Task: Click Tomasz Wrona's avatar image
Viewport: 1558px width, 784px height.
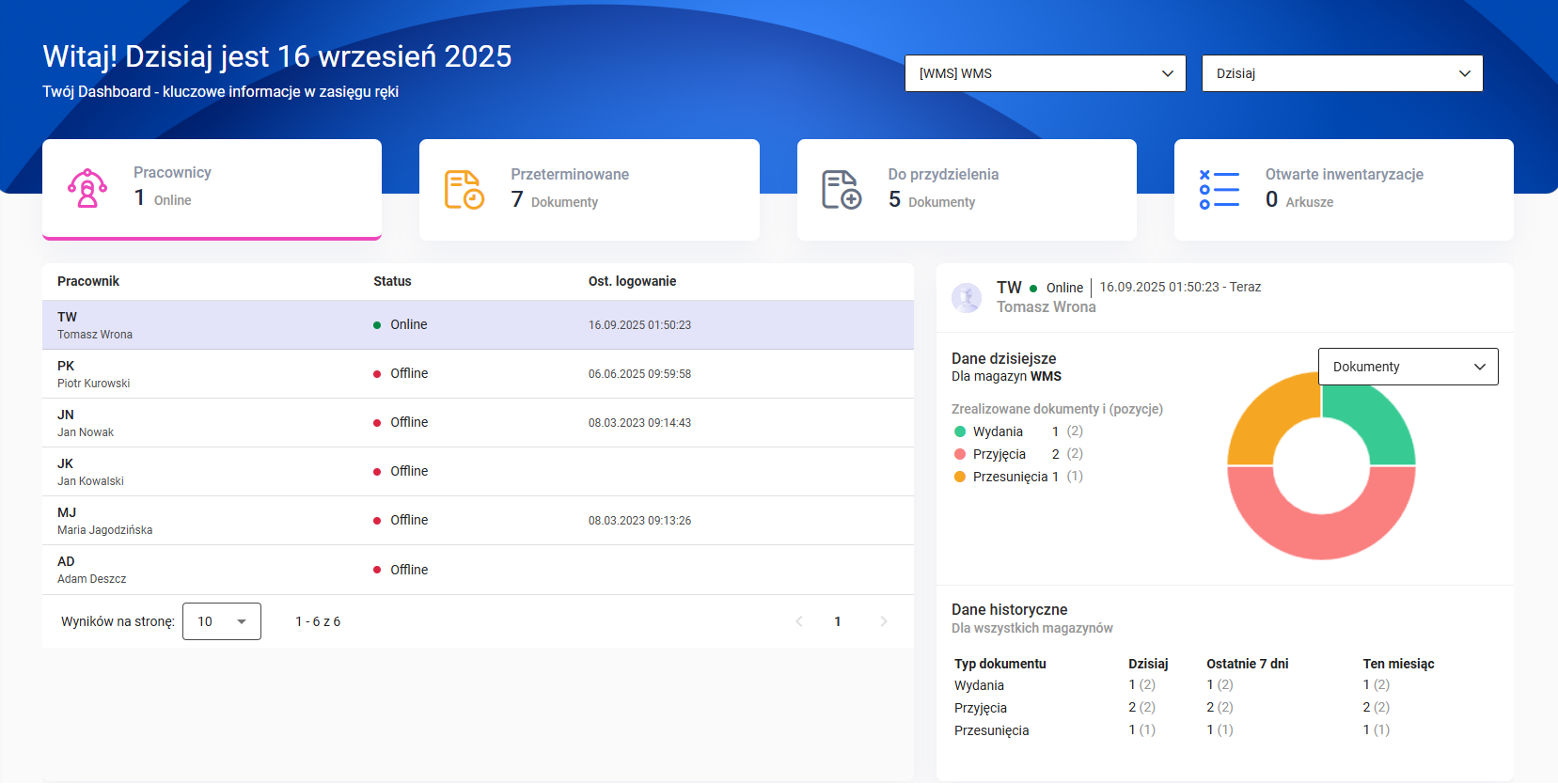Action: tap(967, 297)
